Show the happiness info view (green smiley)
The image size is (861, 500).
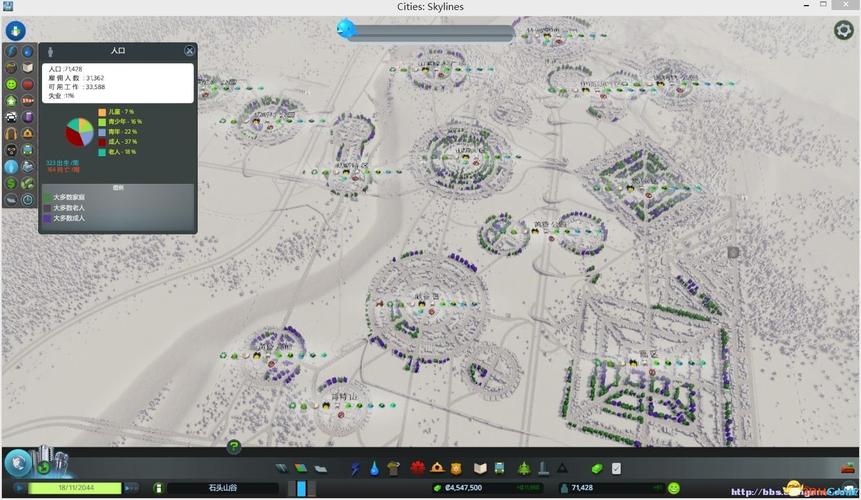12,85
